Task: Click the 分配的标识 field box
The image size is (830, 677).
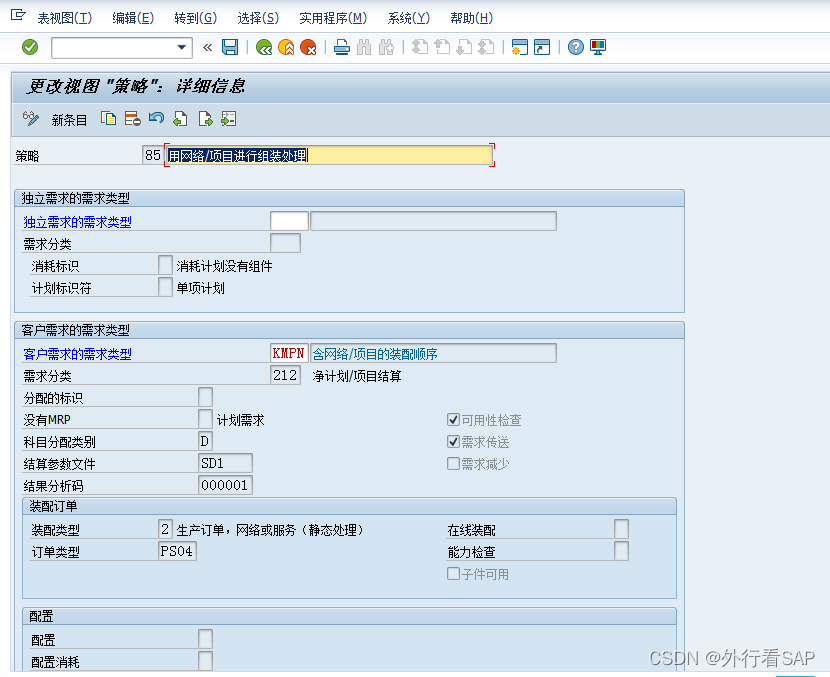Action: coord(205,397)
